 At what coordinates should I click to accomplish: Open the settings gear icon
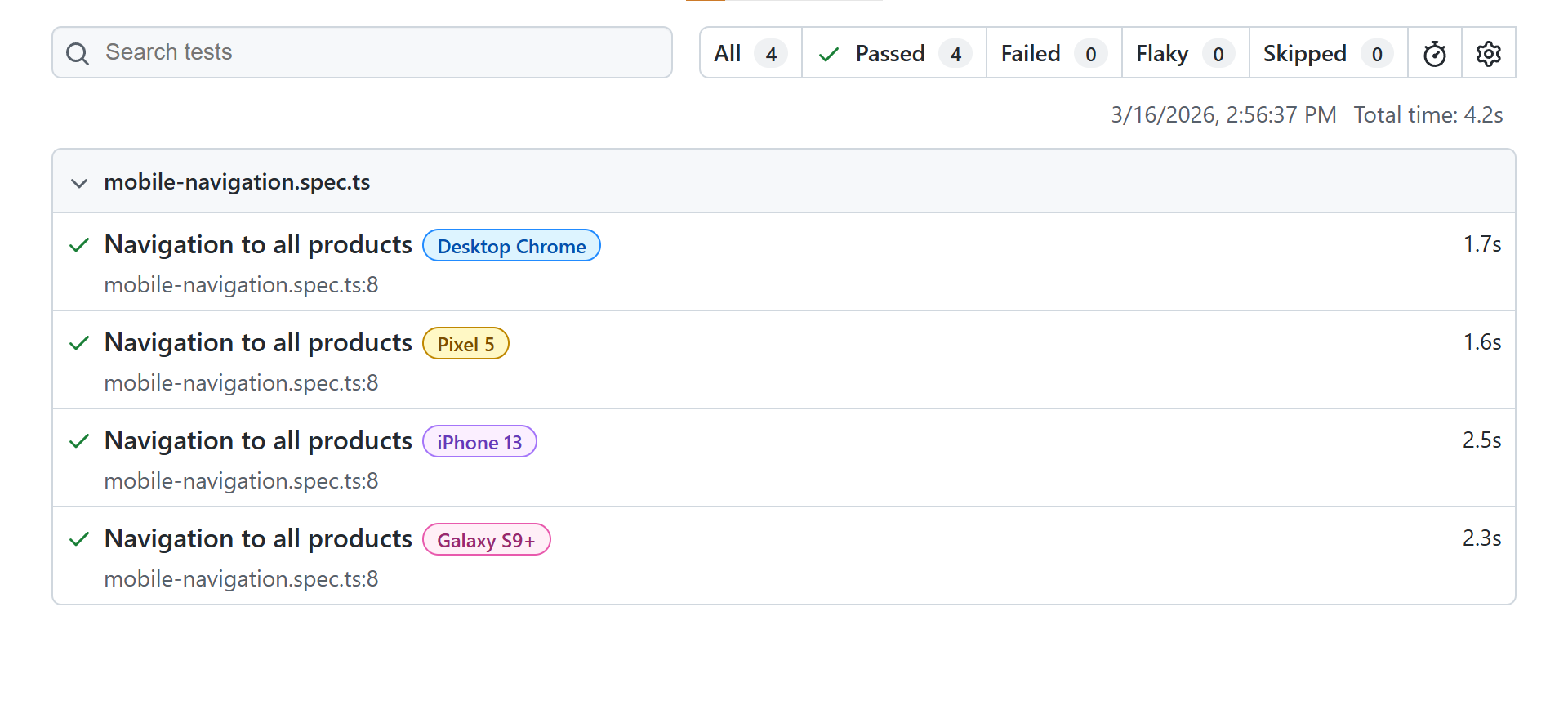[1488, 54]
